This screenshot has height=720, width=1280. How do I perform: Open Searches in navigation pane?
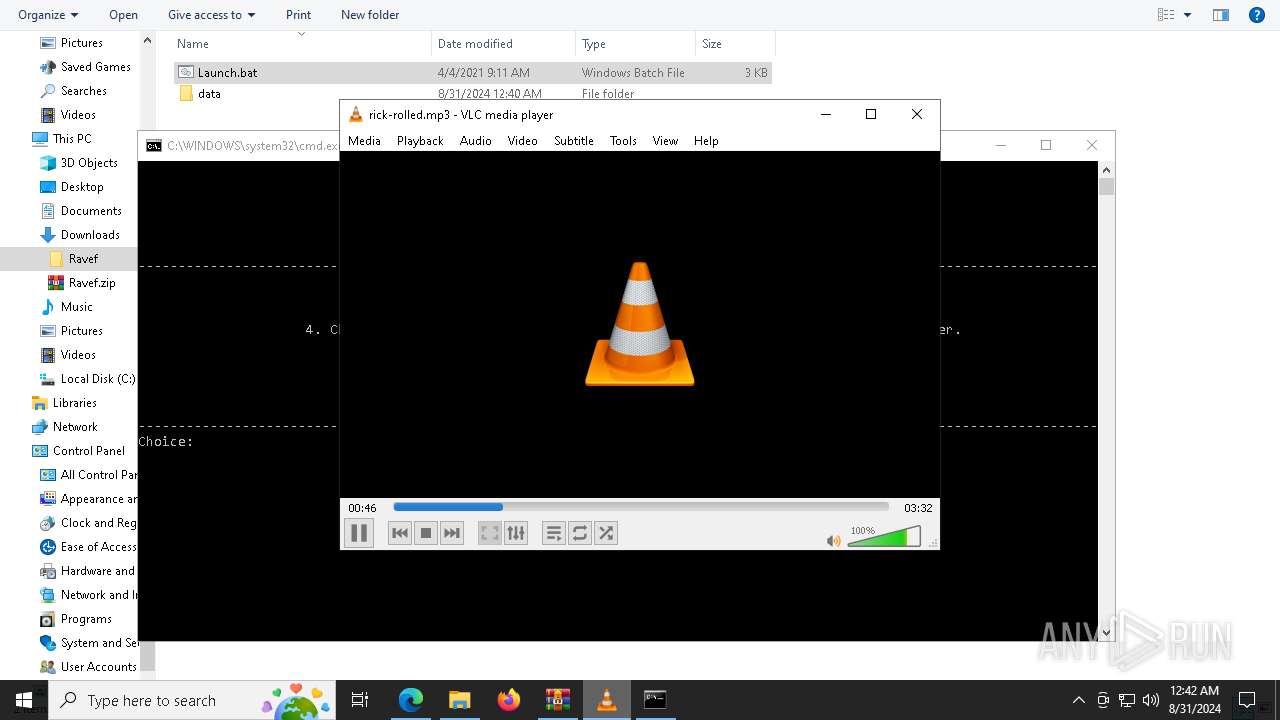(x=83, y=91)
